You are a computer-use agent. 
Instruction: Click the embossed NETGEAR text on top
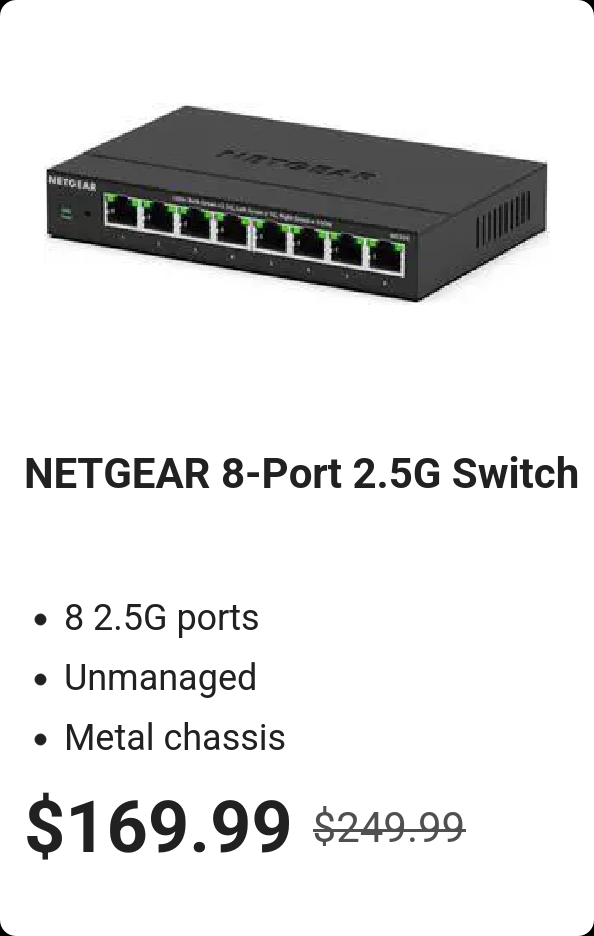coord(298,165)
